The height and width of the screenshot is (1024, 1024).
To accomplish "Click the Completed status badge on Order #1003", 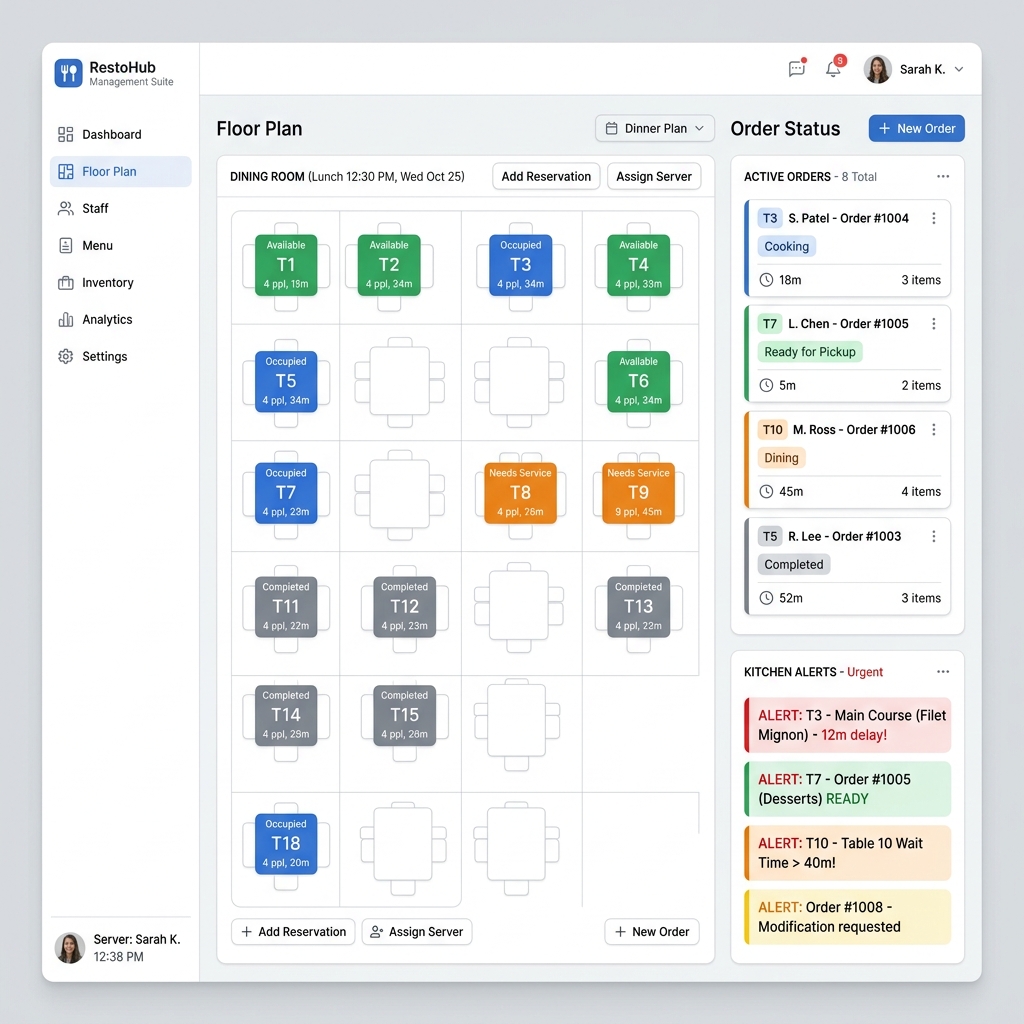I will pos(794,564).
